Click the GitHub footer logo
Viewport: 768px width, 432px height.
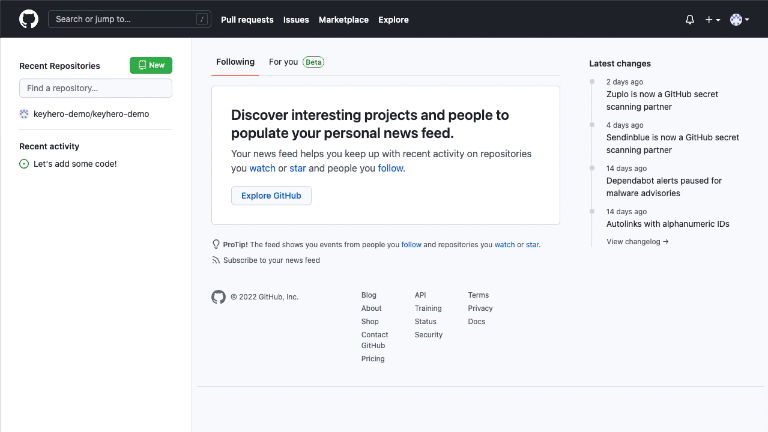point(218,297)
